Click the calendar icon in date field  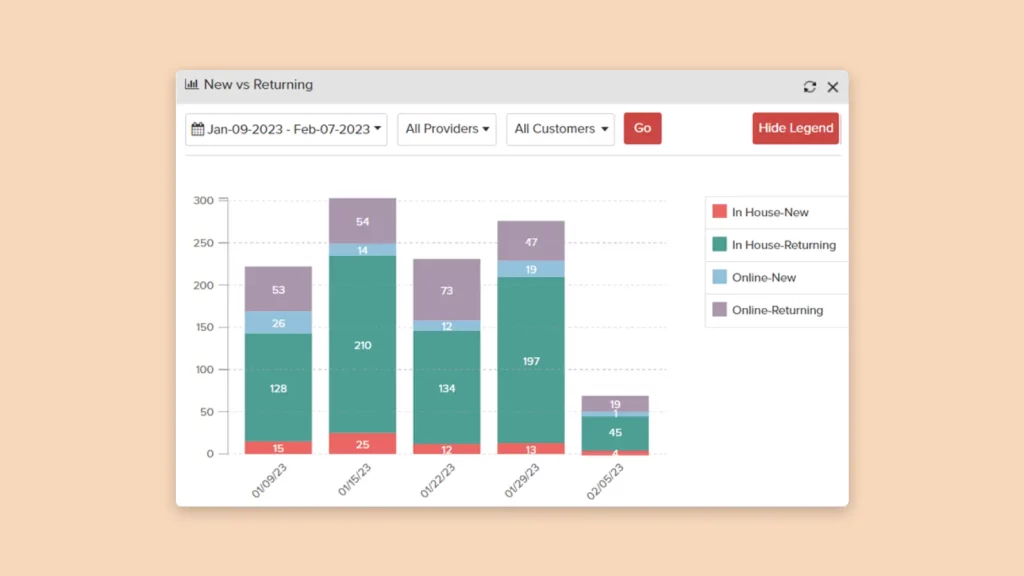(198, 129)
